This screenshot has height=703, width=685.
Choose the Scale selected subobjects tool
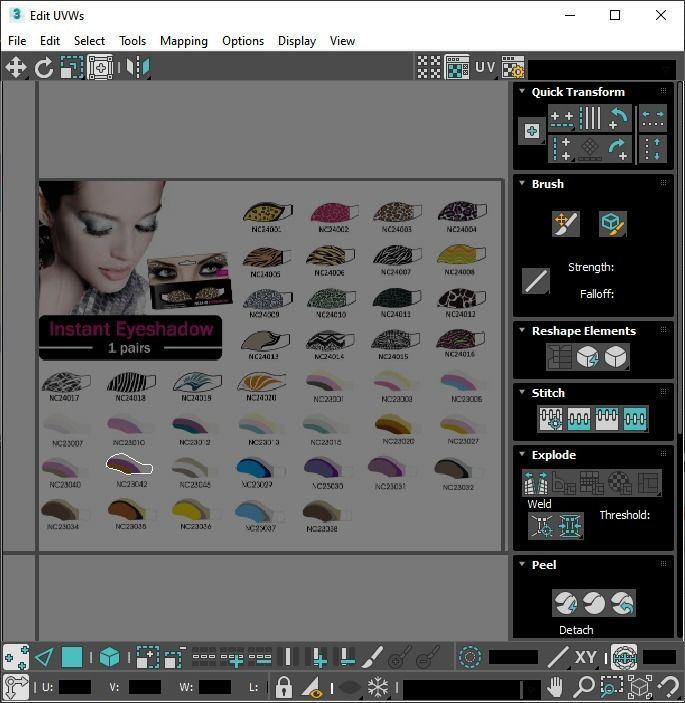(x=72, y=68)
